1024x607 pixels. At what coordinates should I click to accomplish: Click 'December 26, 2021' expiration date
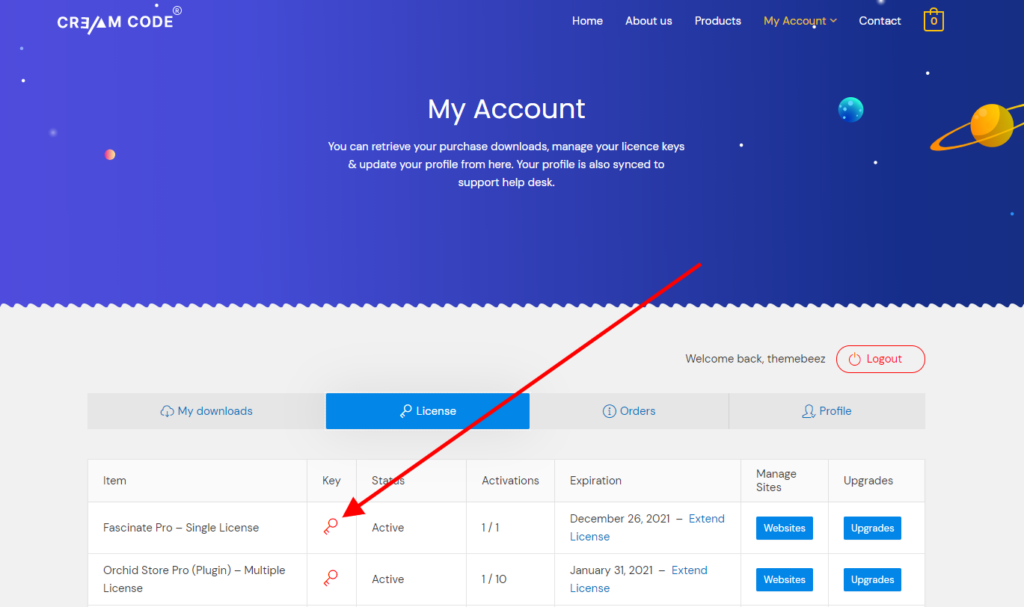(x=620, y=518)
